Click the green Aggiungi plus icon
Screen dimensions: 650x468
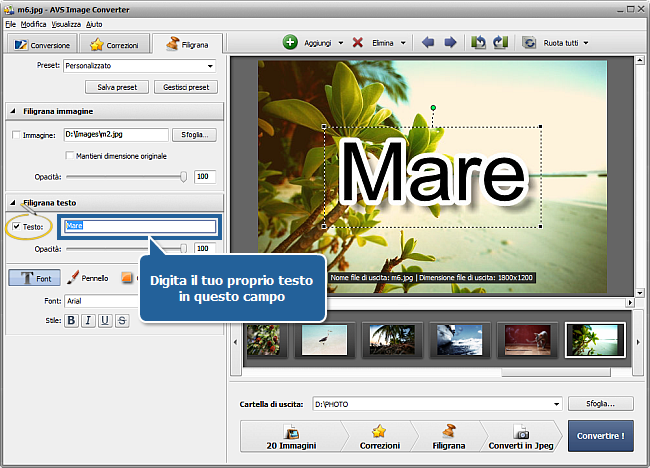click(x=290, y=43)
